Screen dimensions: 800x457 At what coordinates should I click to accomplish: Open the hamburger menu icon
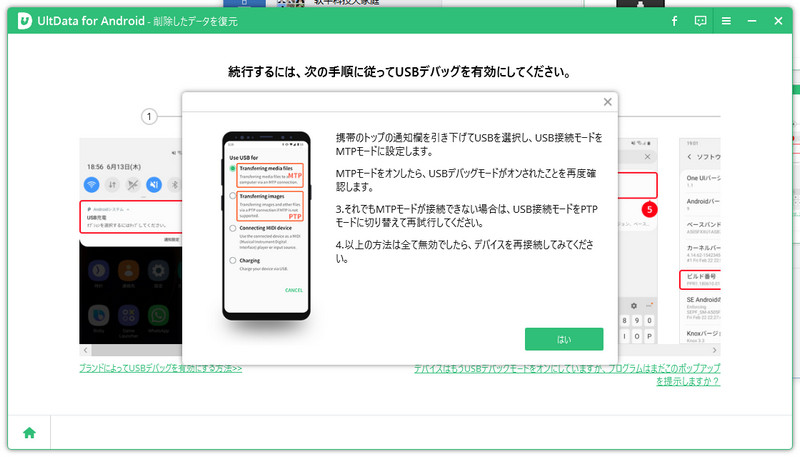726,21
